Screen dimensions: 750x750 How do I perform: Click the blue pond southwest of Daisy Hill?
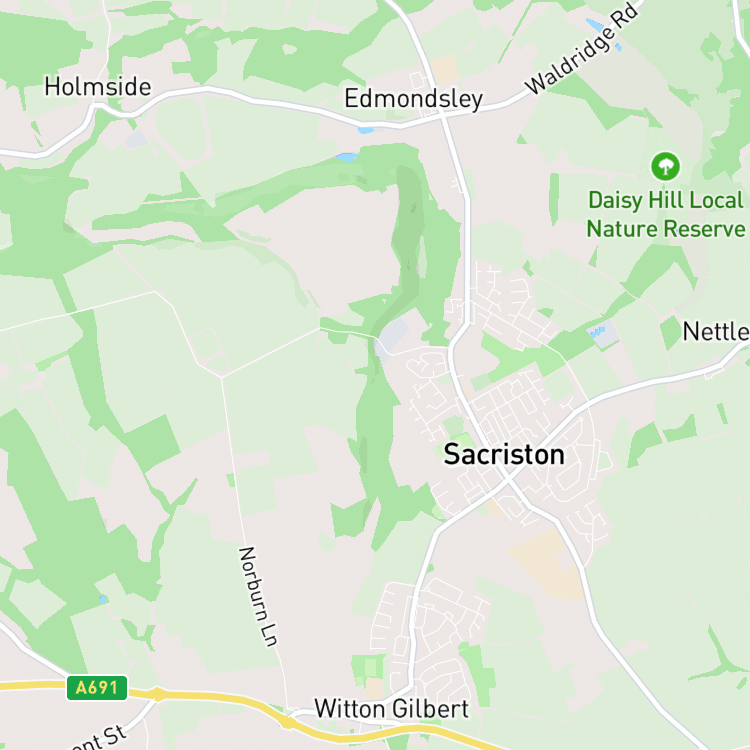tap(597, 331)
